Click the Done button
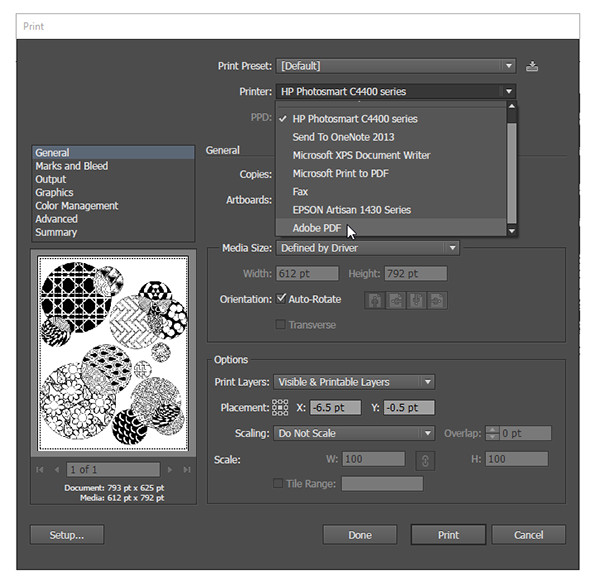The image size is (600, 585). (x=360, y=534)
